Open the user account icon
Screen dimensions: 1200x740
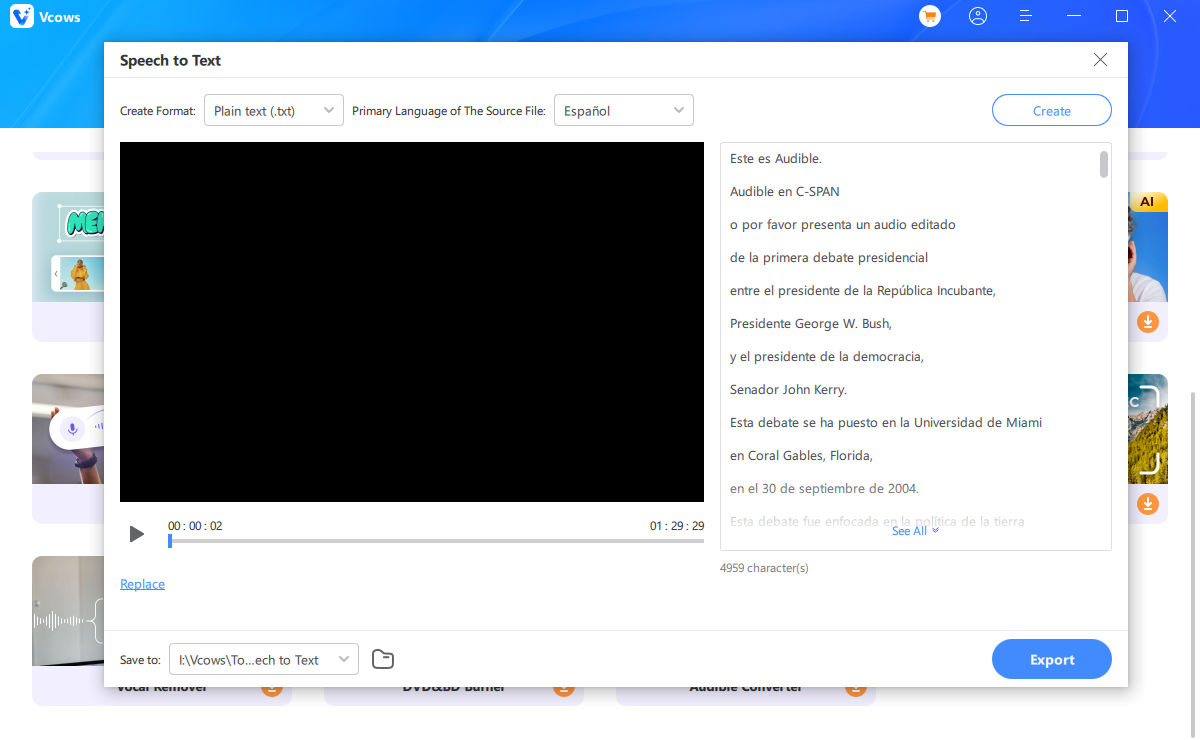pos(978,16)
